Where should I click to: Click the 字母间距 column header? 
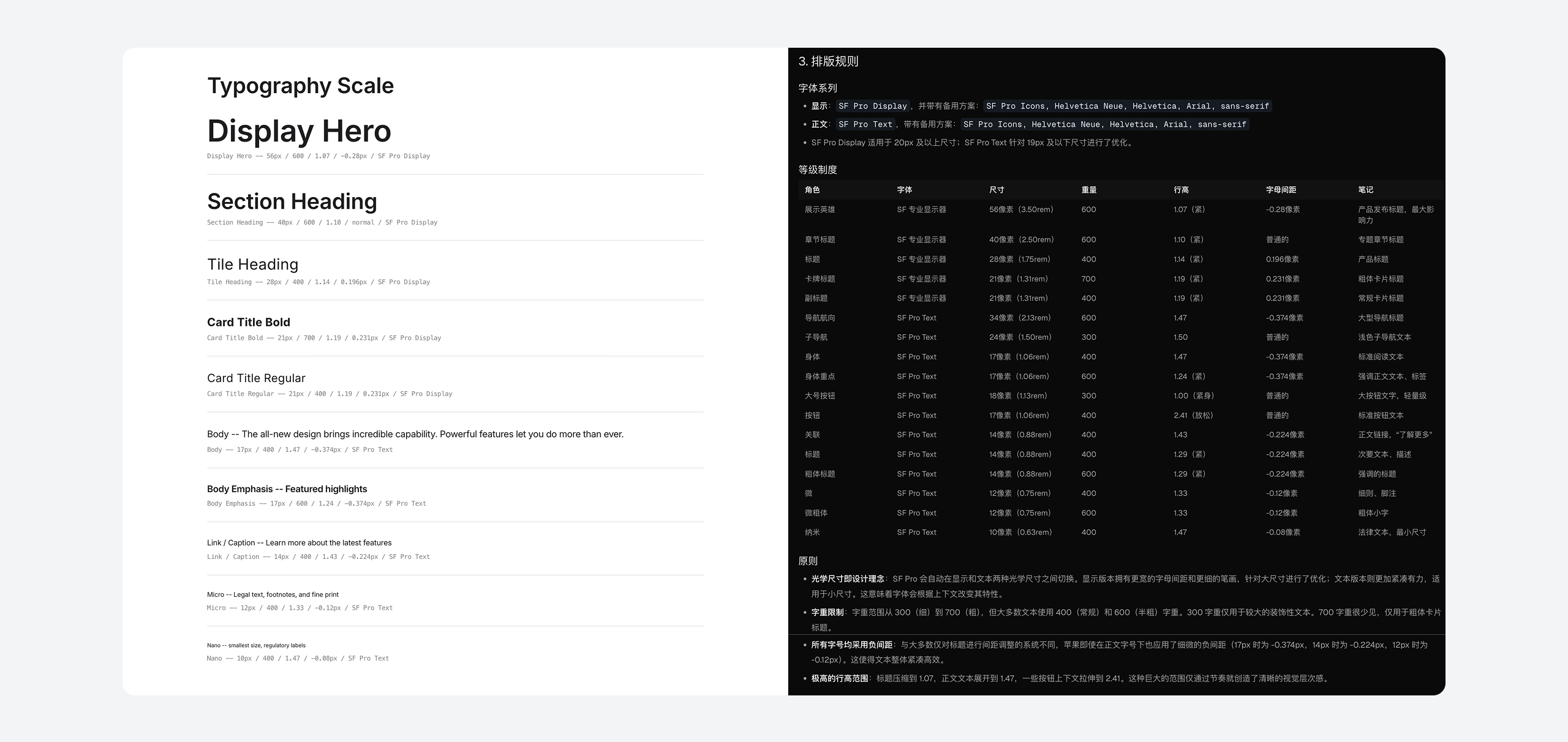[1281, 190]
